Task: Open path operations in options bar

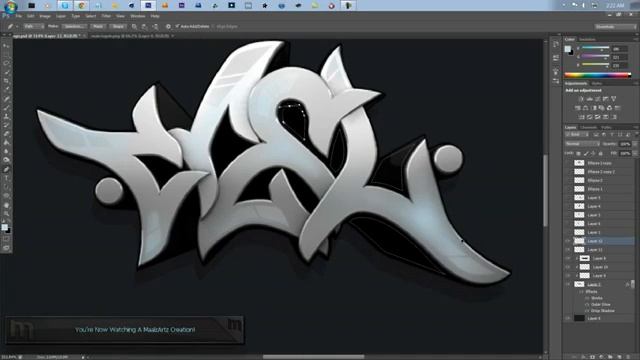Action: pos(134,27)
